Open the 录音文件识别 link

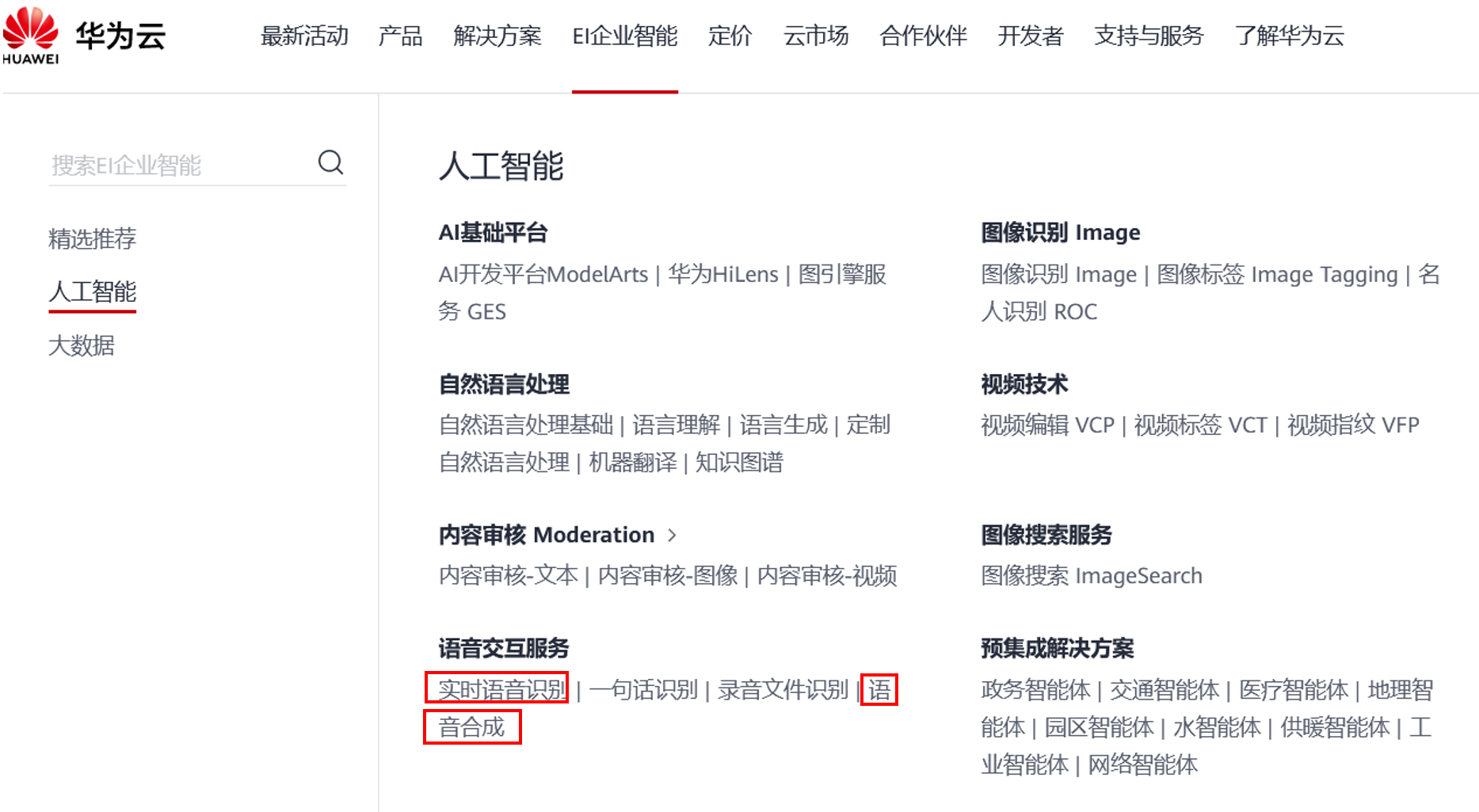[x=783, y=689]
